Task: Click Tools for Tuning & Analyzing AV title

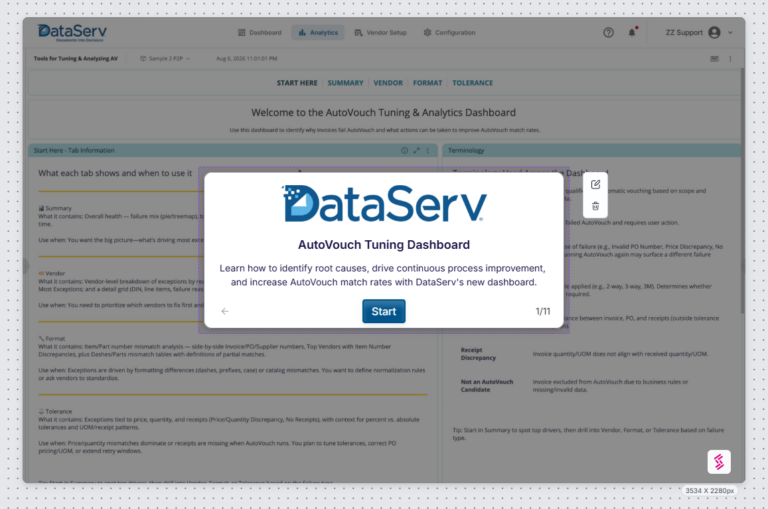Action: [x=76, y=58]
